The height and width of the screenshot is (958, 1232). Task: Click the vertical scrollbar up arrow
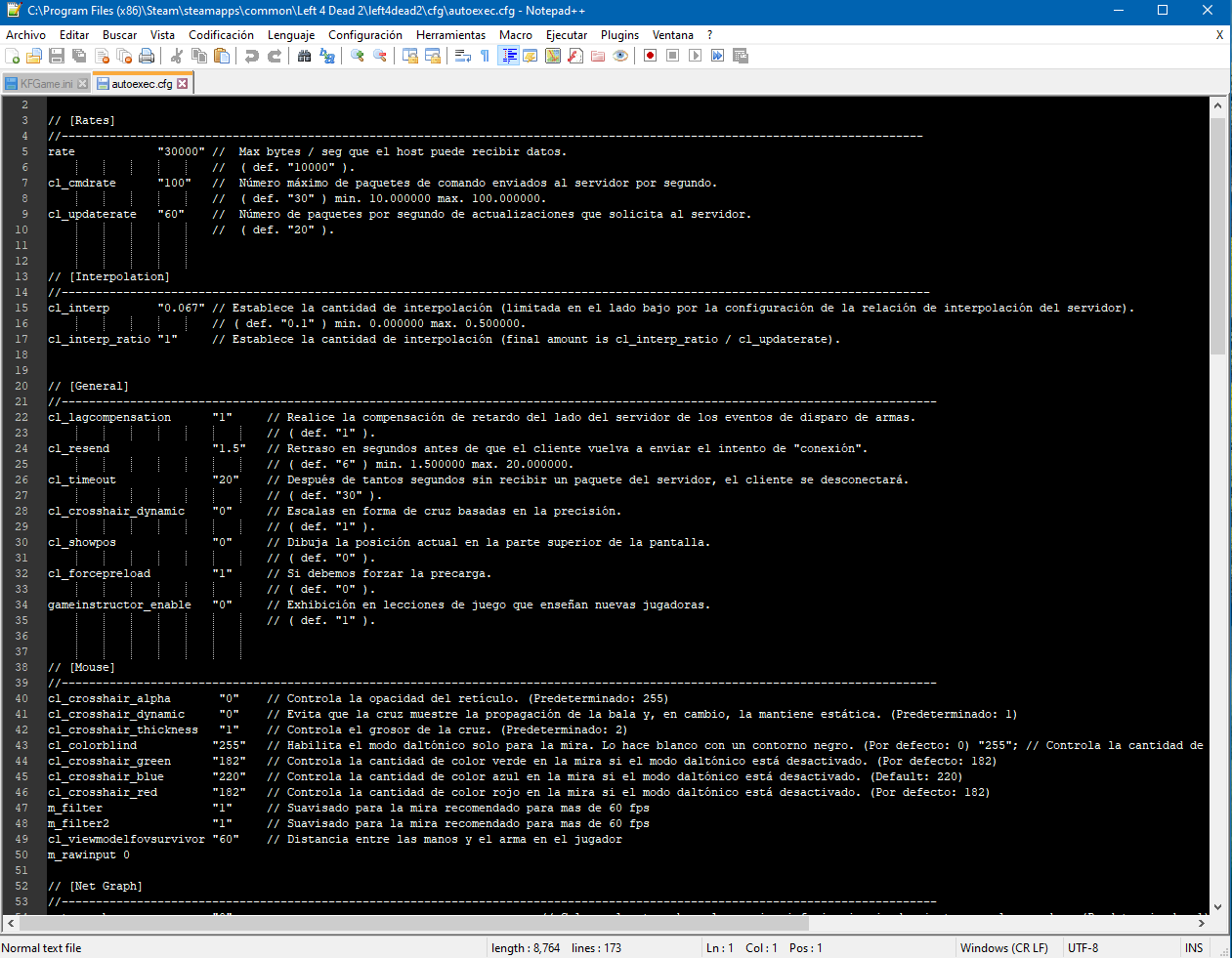tap(1218, 104)
